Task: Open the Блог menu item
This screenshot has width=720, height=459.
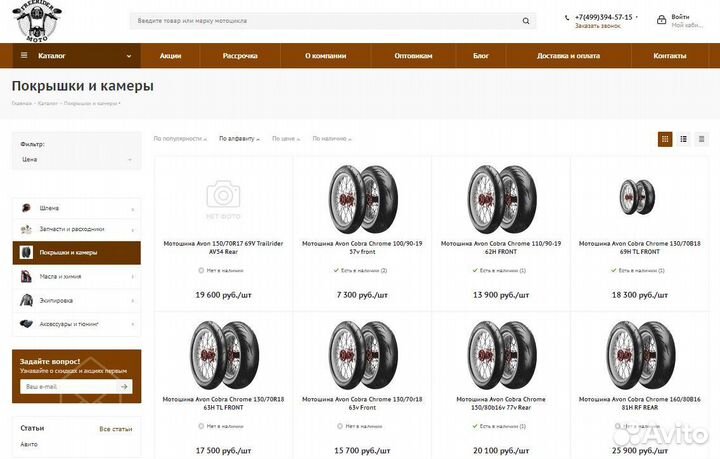Action: (481, 56)
